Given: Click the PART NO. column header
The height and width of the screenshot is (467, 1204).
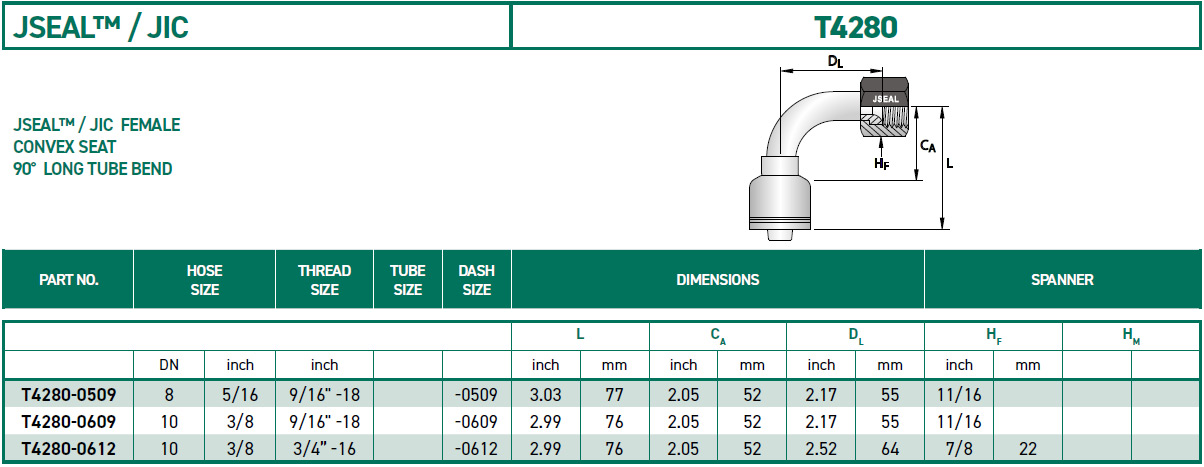Looking at the screenshot, I should 68,280.
